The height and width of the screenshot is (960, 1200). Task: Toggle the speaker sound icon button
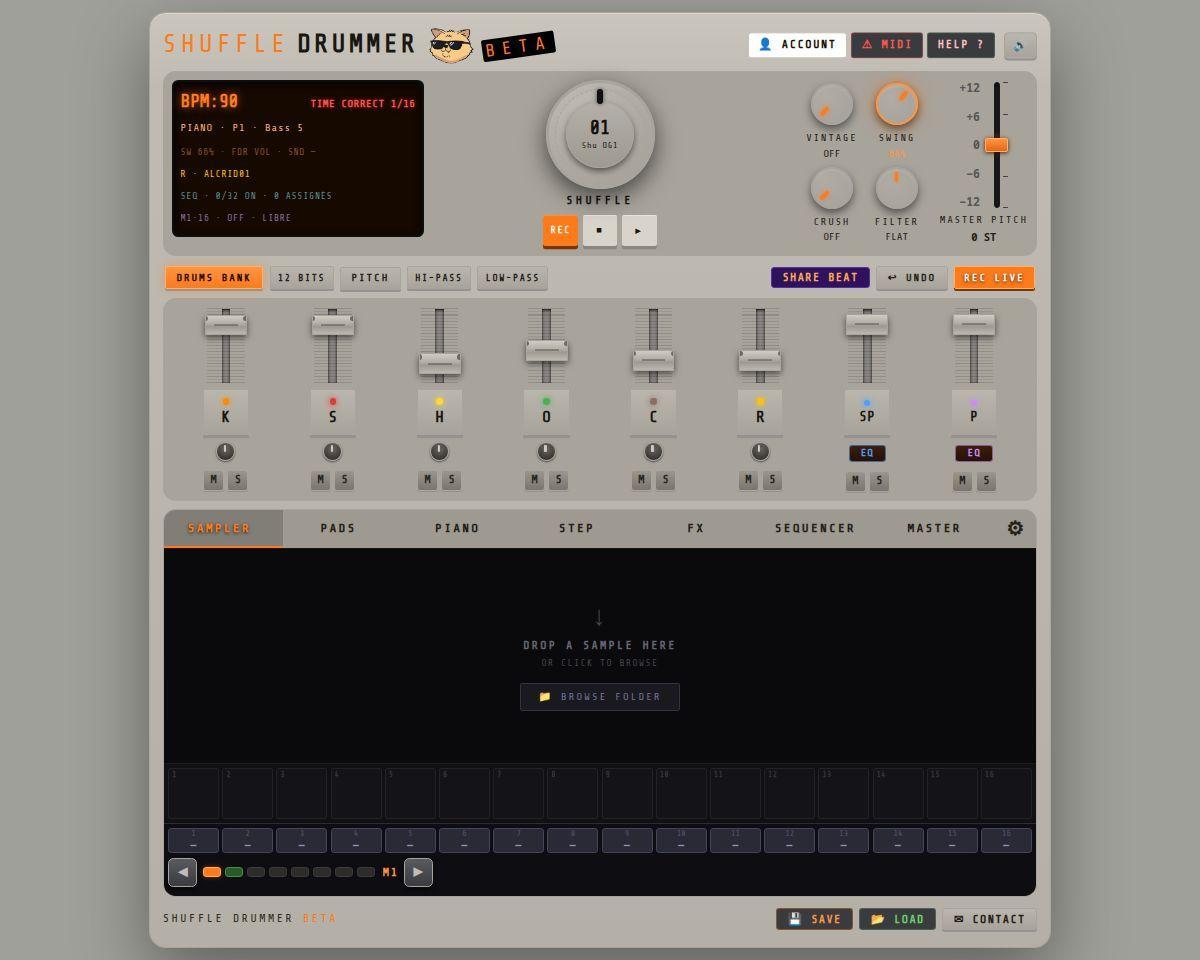coord(1020,45)
